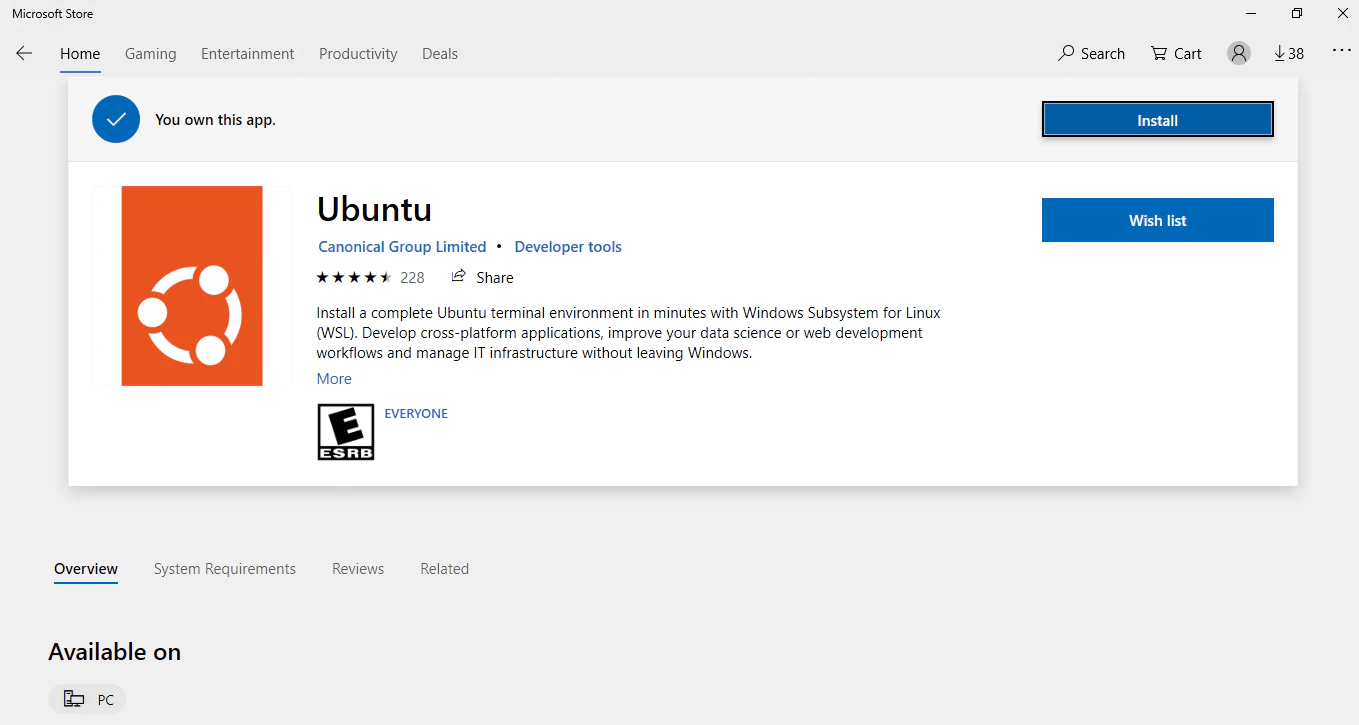This screenshot has height=725, width=1359.
Task: Click the blue checkmark showing app ownership
Action: pyautogui.click(x=116, y=118)
